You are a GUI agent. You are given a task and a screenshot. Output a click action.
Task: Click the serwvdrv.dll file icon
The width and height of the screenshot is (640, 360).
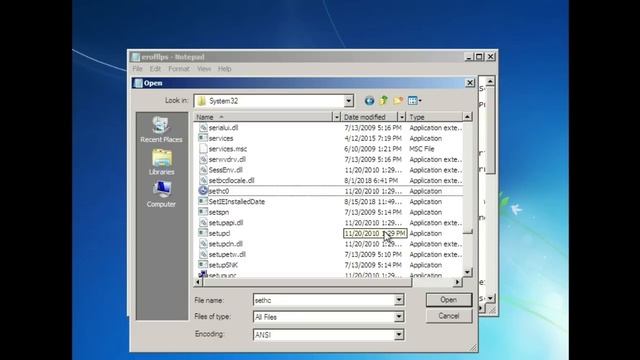coord(203,159)
